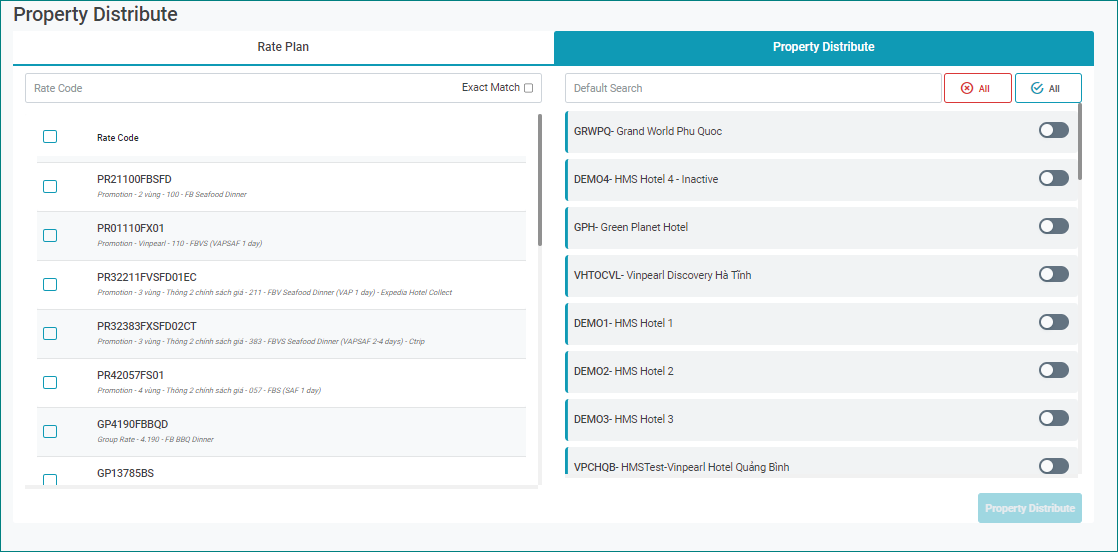Turn on Green Planet Hotel switch
This screenshot has height=552, width=1118.
coord(1053,226)
